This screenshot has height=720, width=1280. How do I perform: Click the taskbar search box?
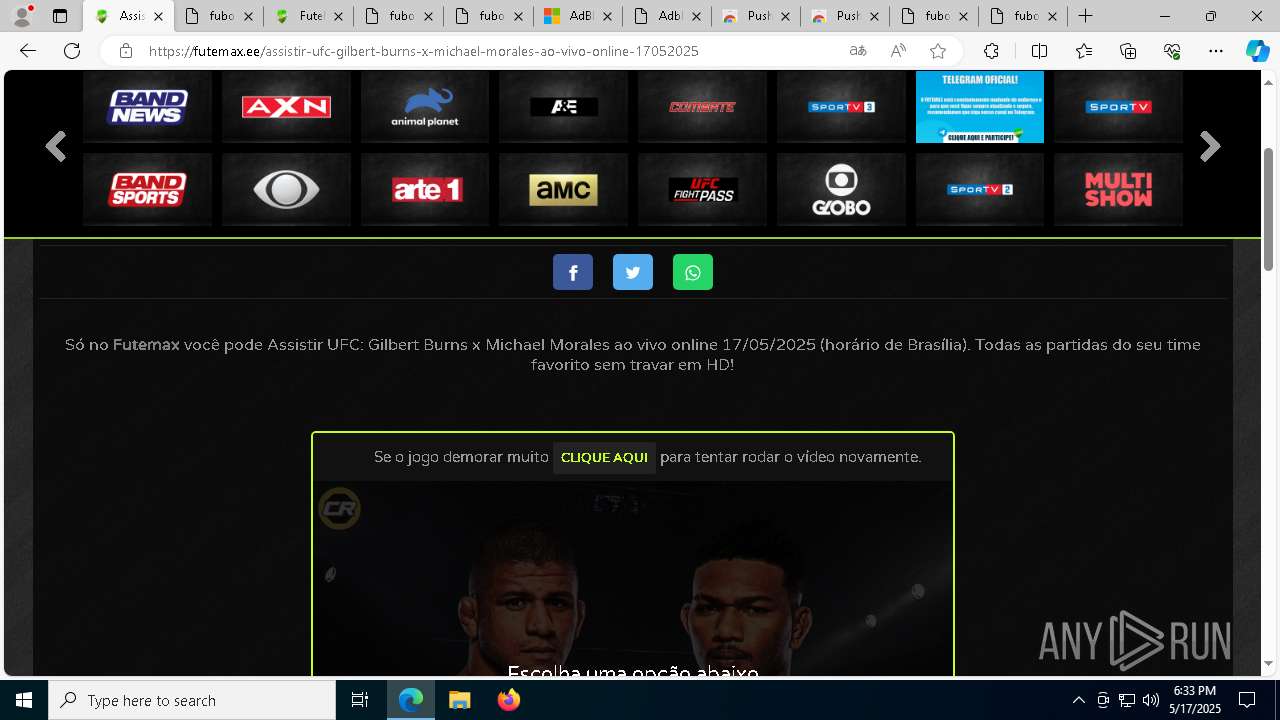pos(192,700)
